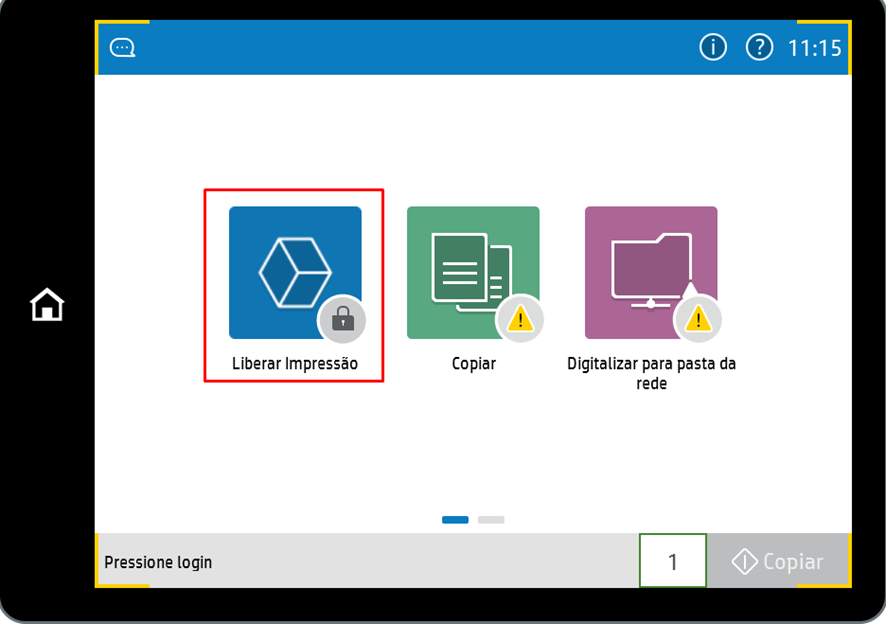Show device information
This screenshot has height=624, width=886.
click(713, 47)
